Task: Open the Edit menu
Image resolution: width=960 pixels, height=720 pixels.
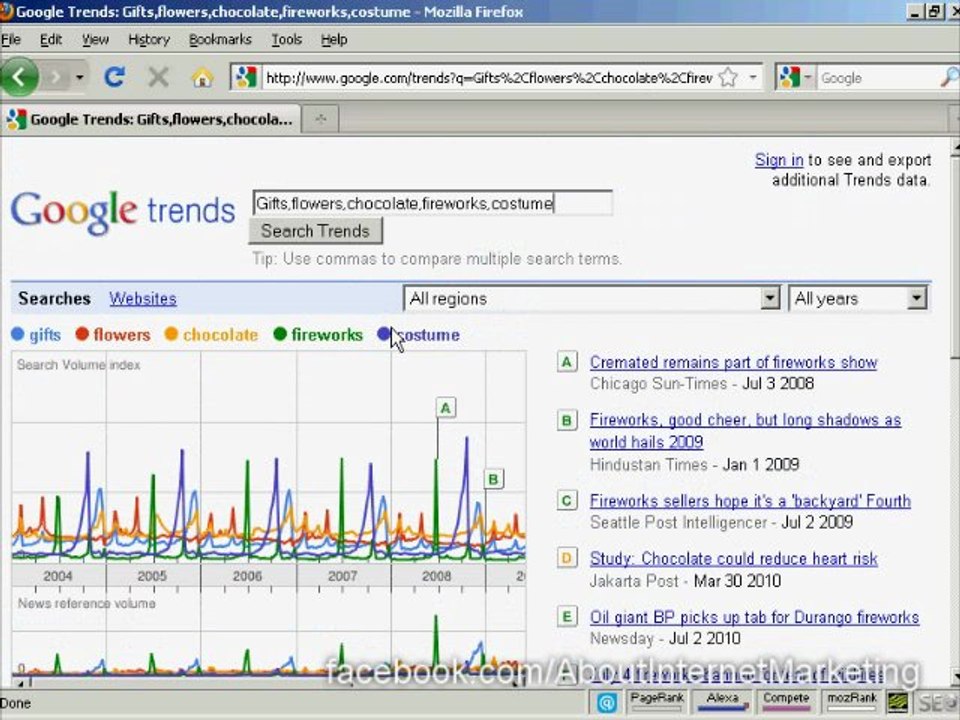Action: pos(51,40)
